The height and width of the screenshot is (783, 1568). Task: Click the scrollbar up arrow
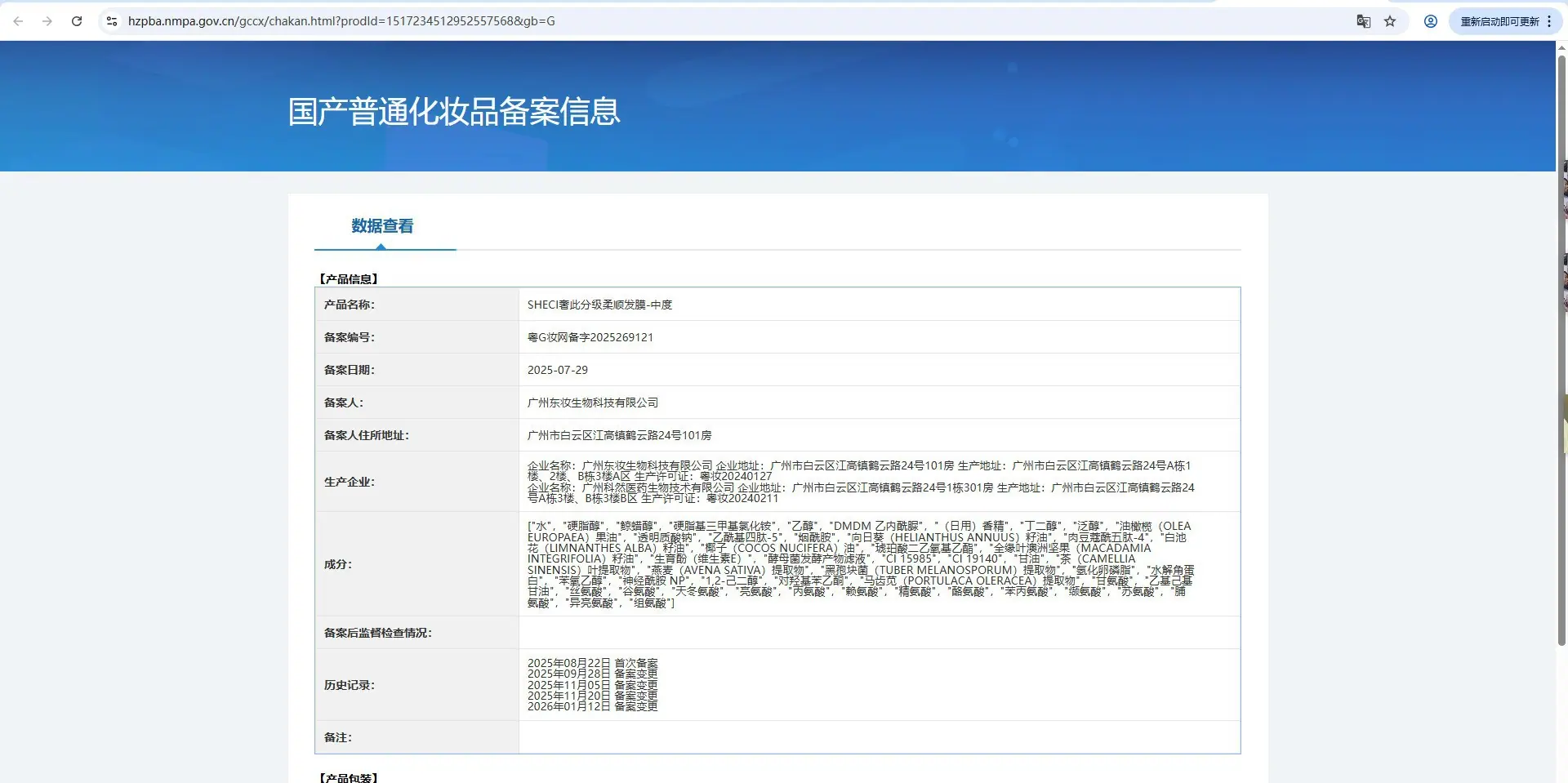(x=1561, y=48)
